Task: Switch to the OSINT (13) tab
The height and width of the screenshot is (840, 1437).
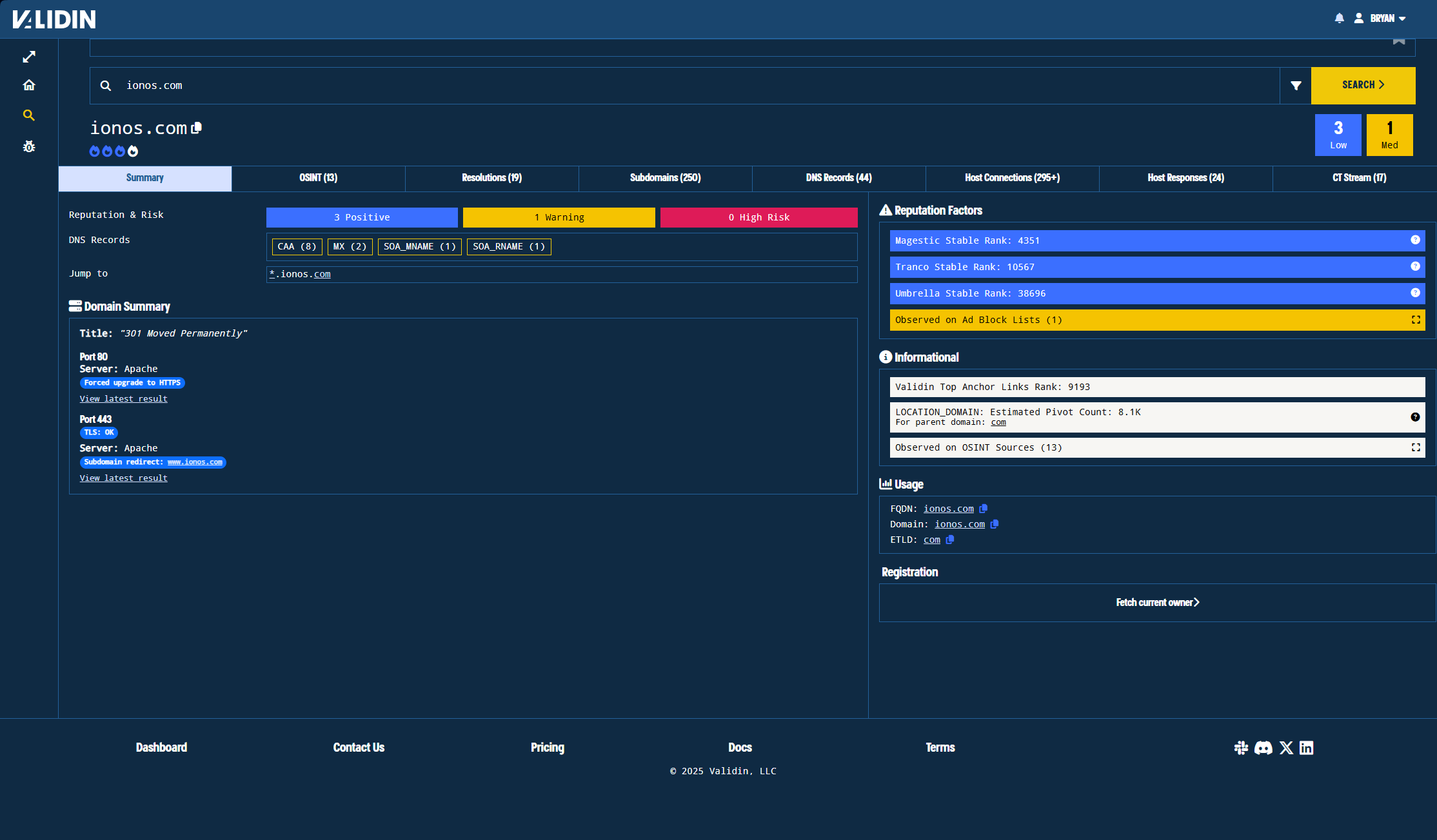Action: pos(319,178)
